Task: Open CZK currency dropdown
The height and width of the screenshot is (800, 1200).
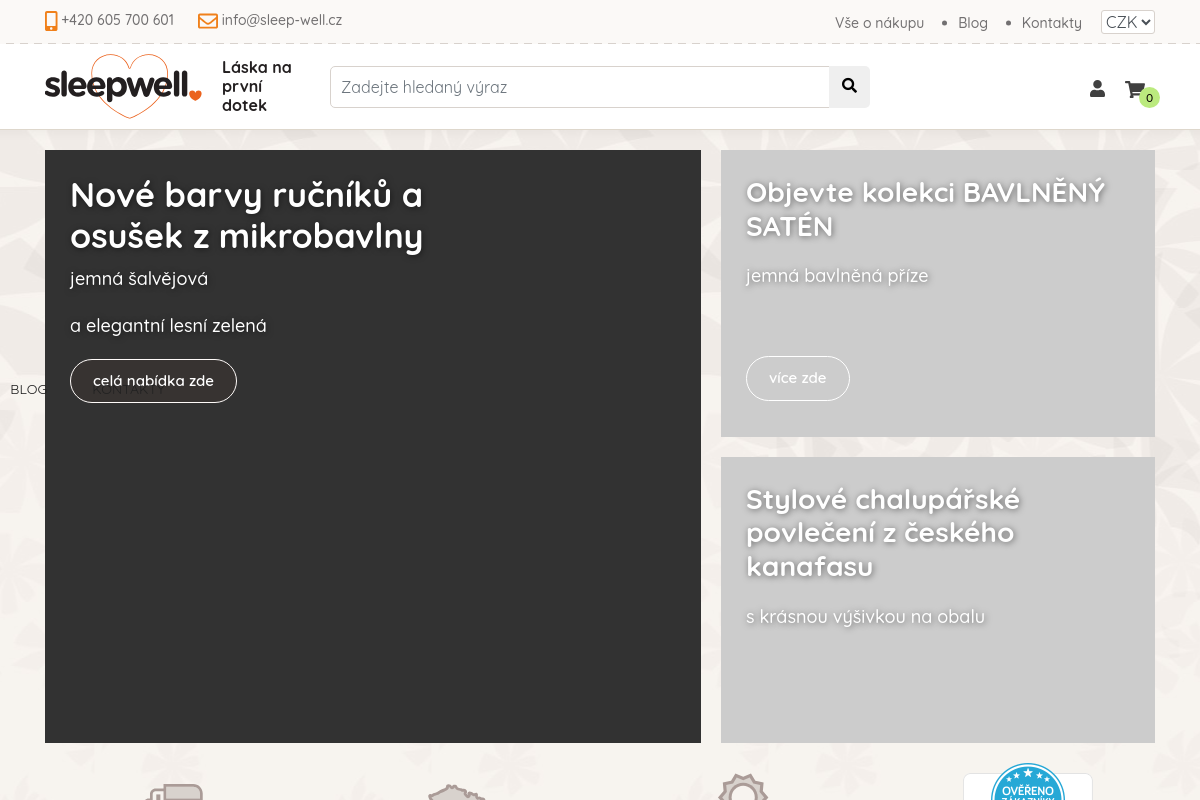Action: tap(1128, 22)
